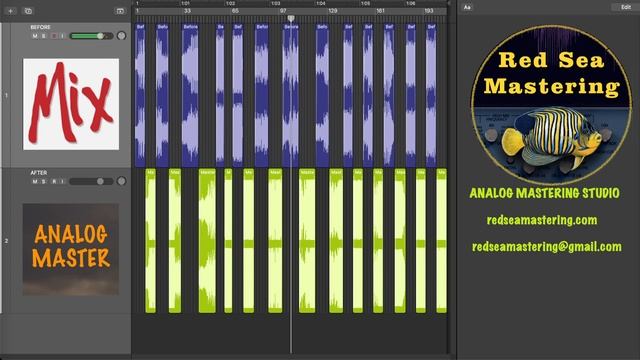Click bar 65 in the ruler
This screenshot has height=360, width=640.
point(235,11)
